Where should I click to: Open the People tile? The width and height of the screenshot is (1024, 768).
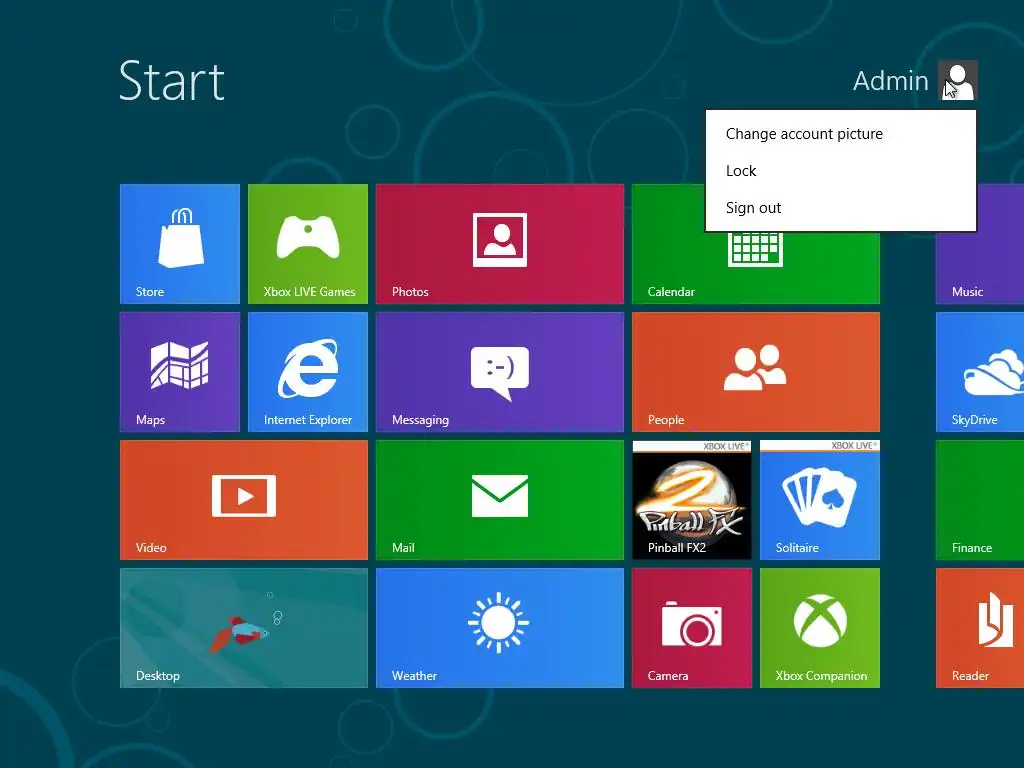click(x=756, y=372)
